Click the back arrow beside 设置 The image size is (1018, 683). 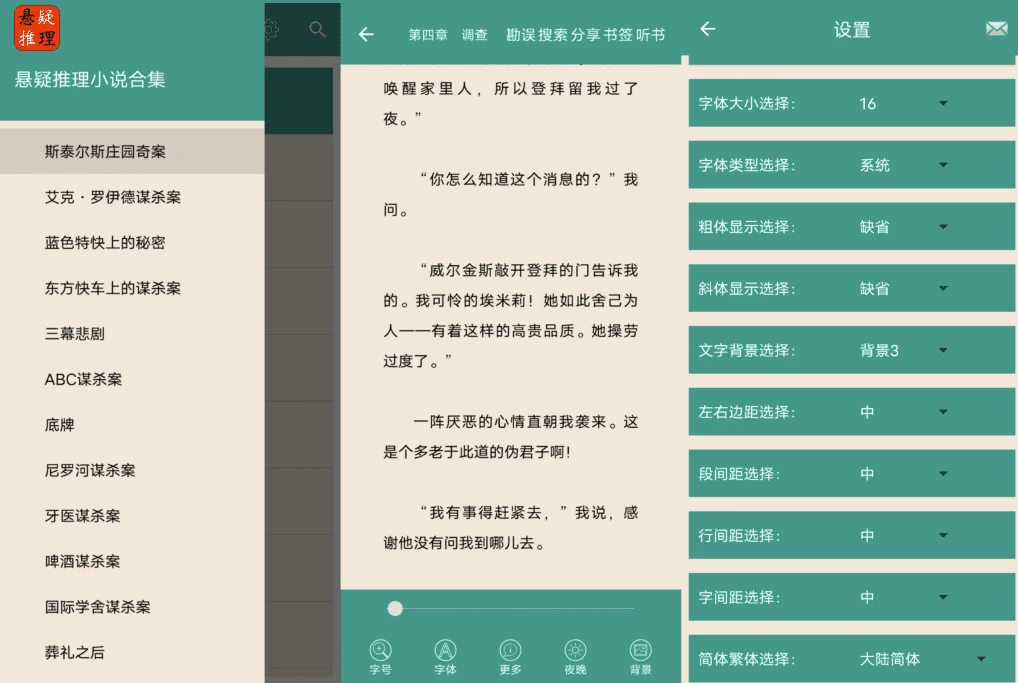coord(708,29)
